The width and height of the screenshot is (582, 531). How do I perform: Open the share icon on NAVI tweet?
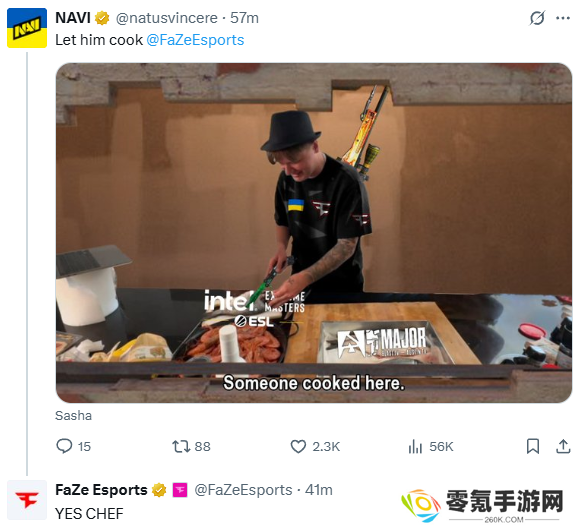click(x=563, y=446)
